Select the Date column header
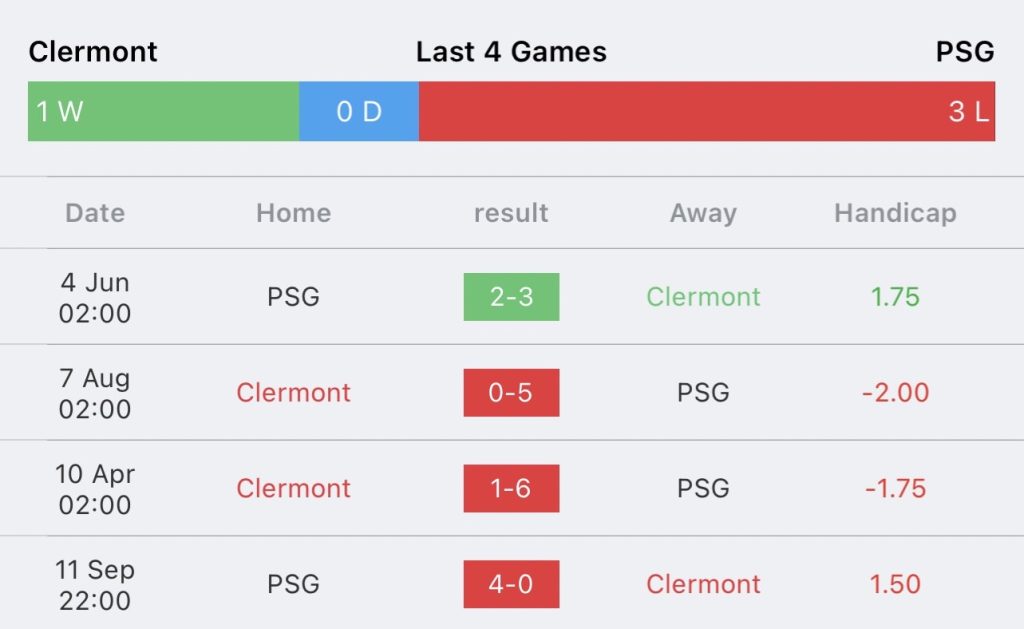 [x=95, y=213]
